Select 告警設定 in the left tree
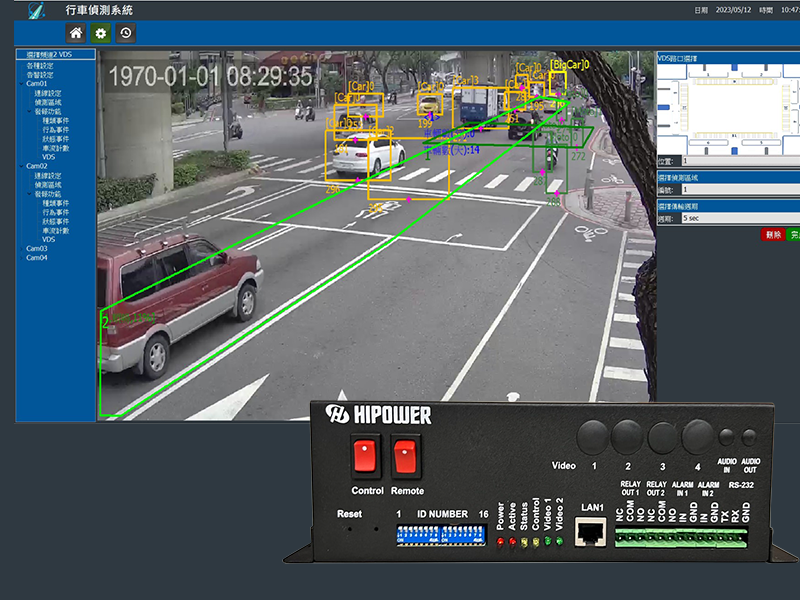800x600 pixels. coord(42,76)
